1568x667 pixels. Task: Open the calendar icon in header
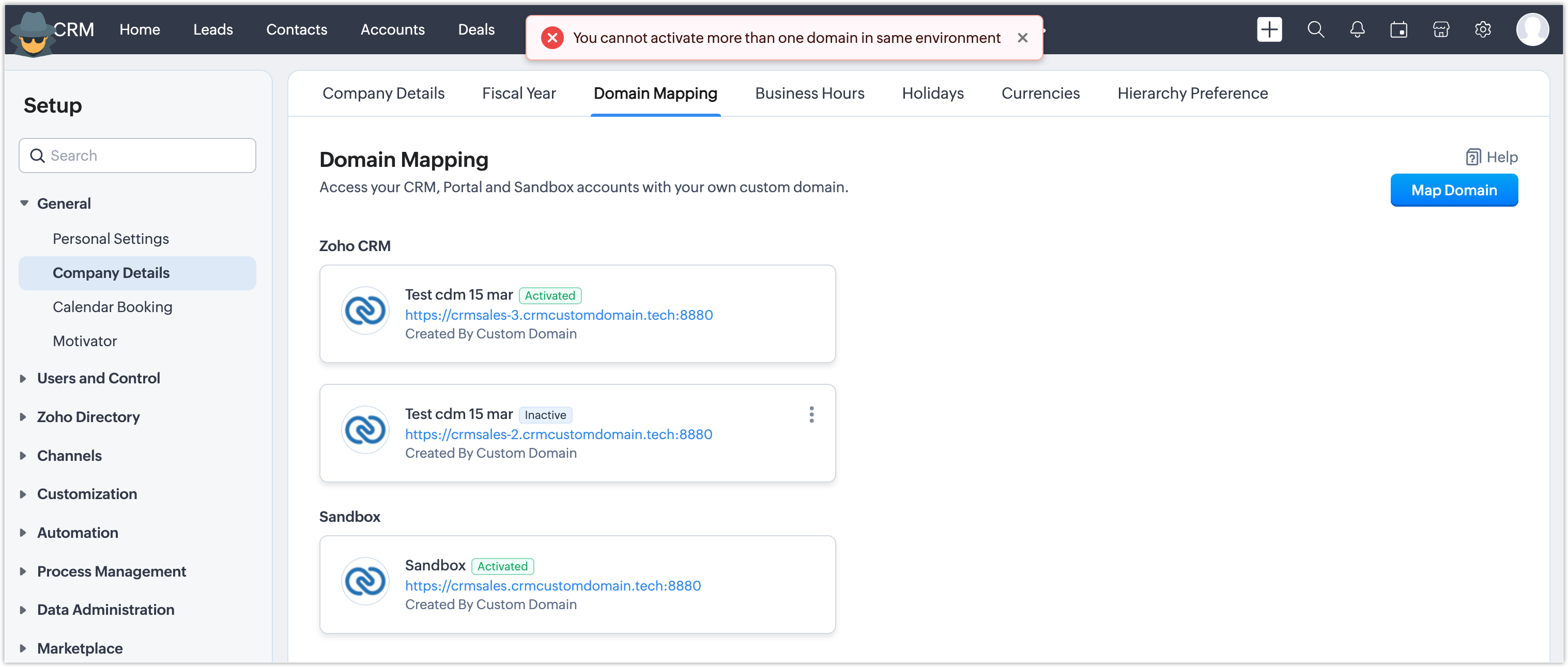[1398, 29]
